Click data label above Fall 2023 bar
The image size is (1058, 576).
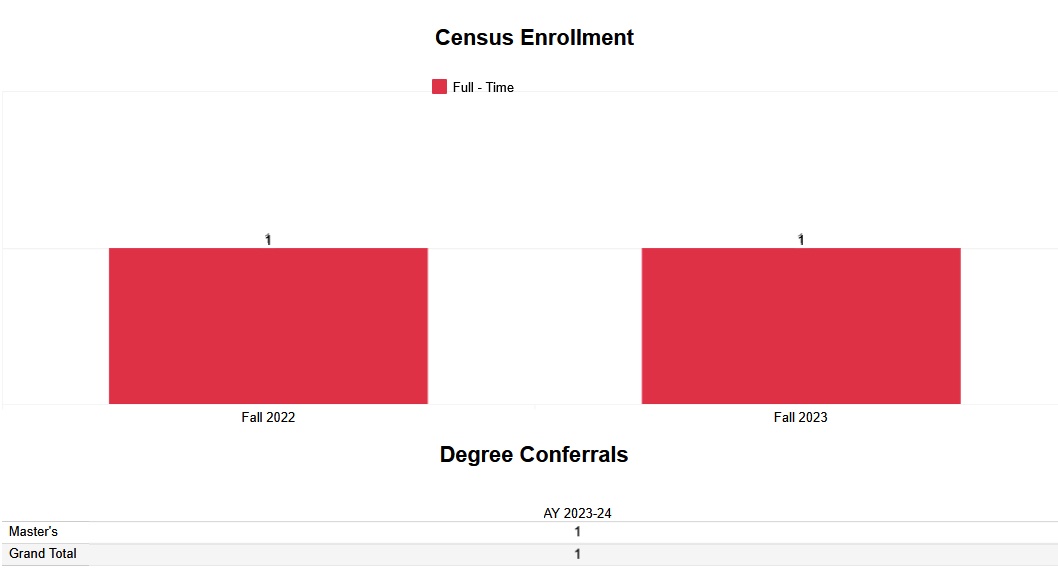pos(801,239)
